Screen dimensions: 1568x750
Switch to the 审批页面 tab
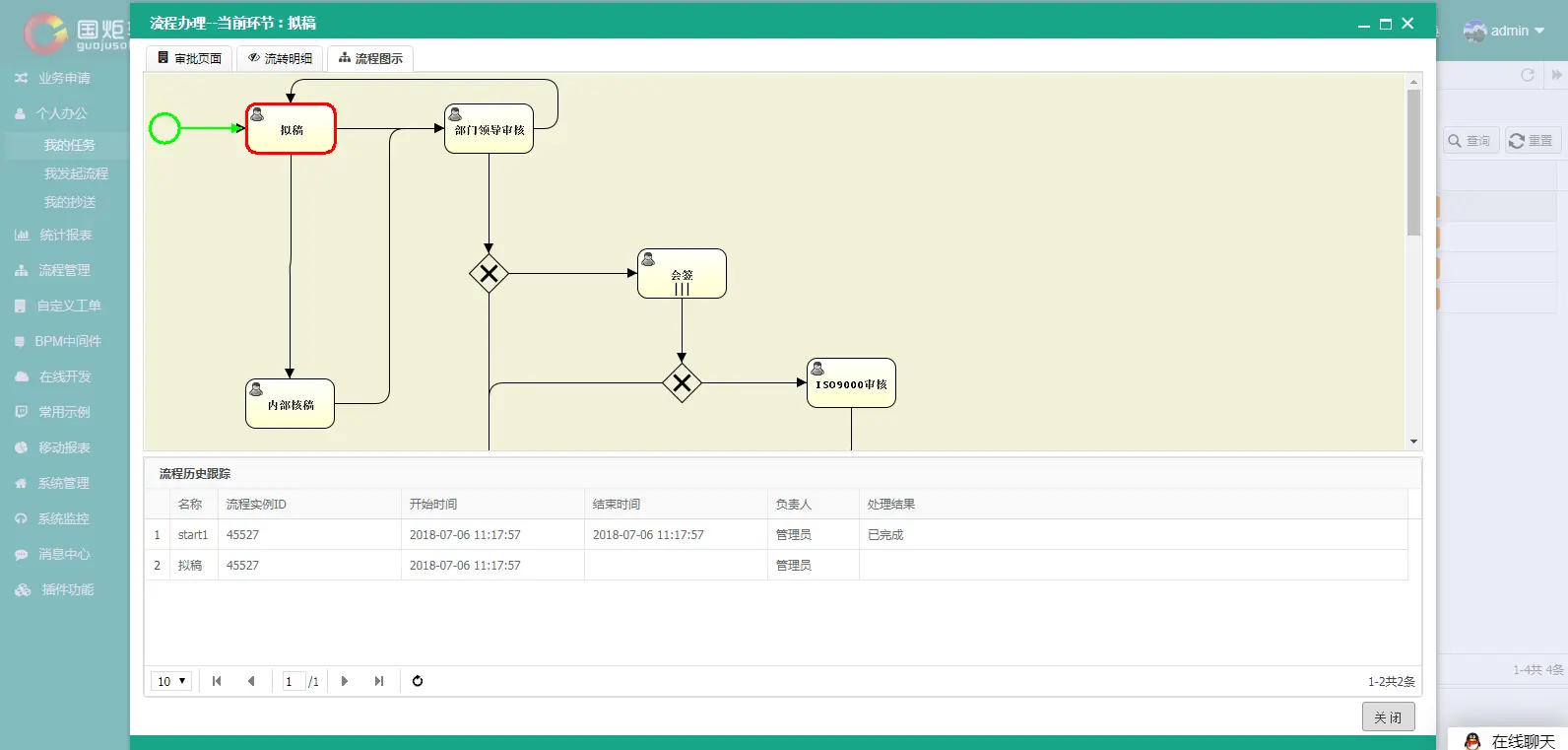click(x=190, y=58)
